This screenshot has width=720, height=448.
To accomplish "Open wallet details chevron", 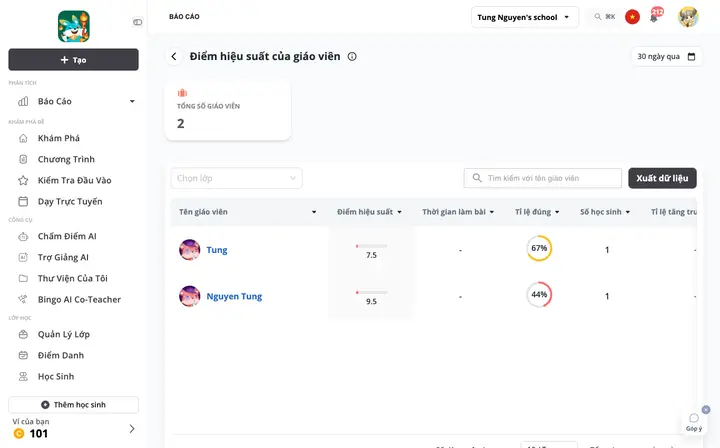I will [132, 429].
